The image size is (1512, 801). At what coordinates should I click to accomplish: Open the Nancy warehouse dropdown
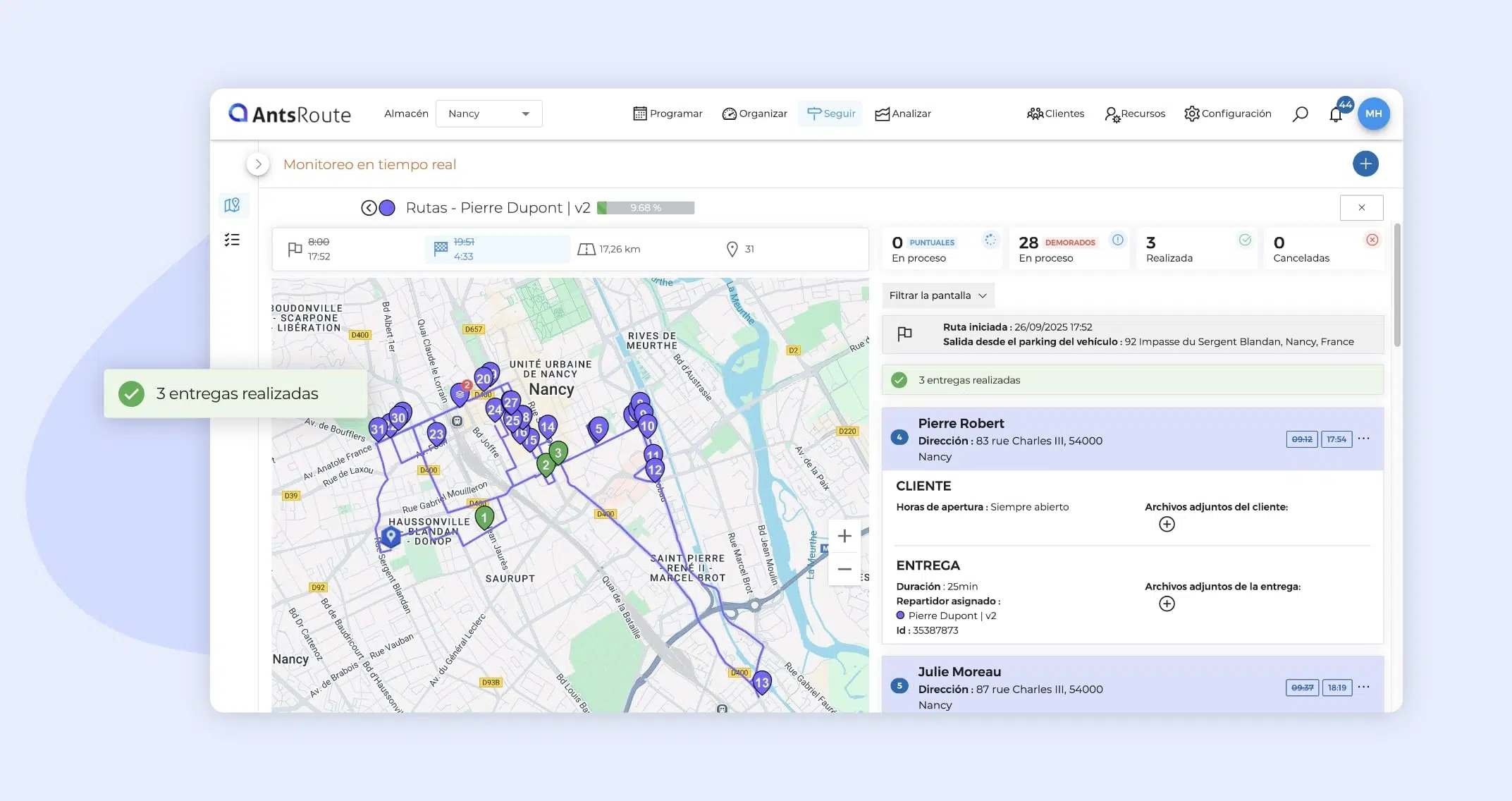[488, 114]
